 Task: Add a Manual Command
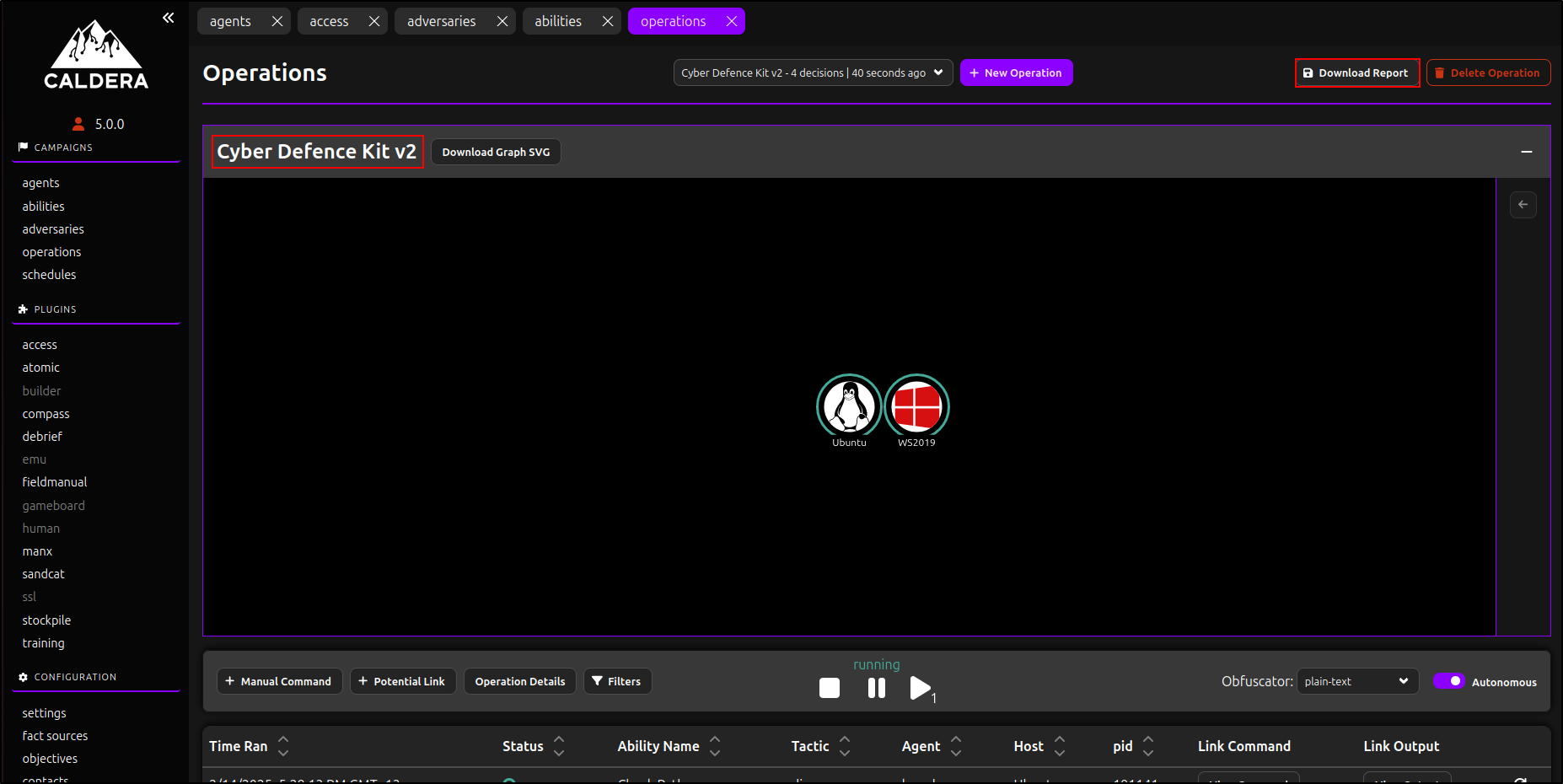pyautogui.click(x=279, y=681)
